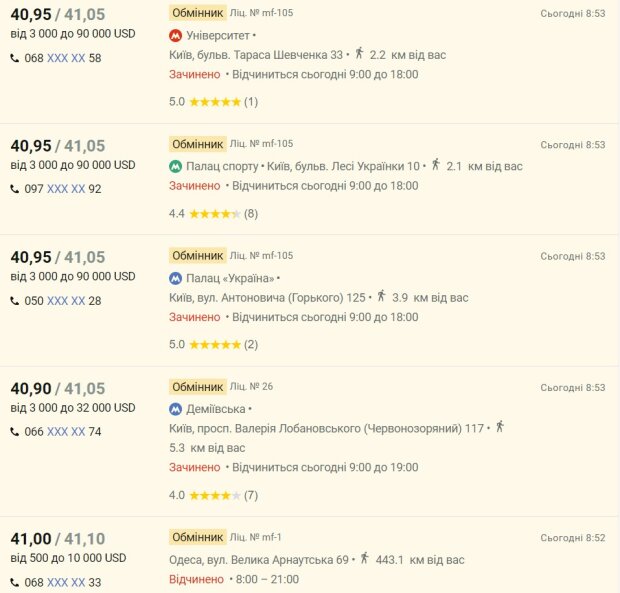Click the green Палац спорту metro icon

[176, 166]
